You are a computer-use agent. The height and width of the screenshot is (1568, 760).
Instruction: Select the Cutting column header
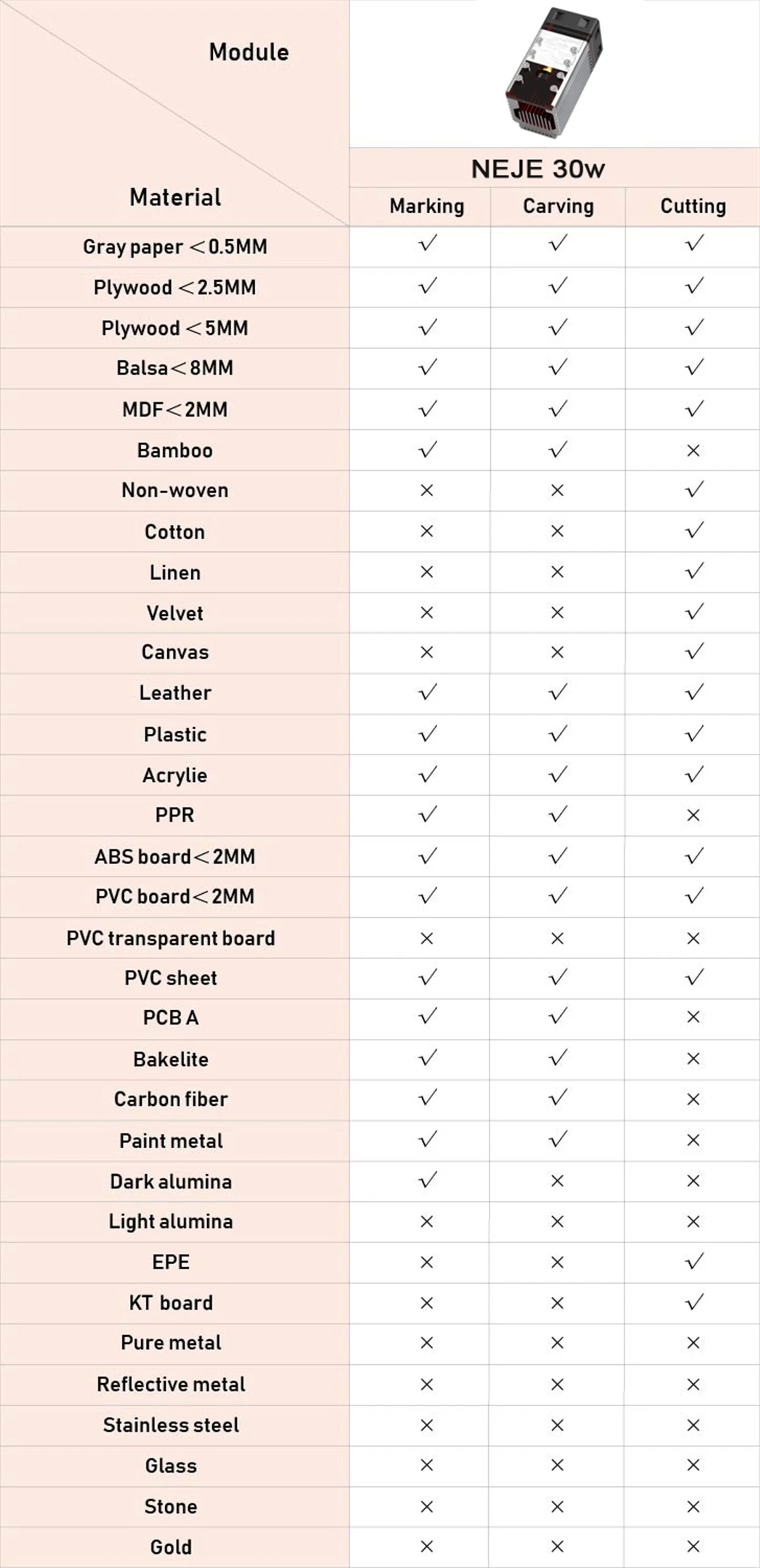click(x=693, y=206)
